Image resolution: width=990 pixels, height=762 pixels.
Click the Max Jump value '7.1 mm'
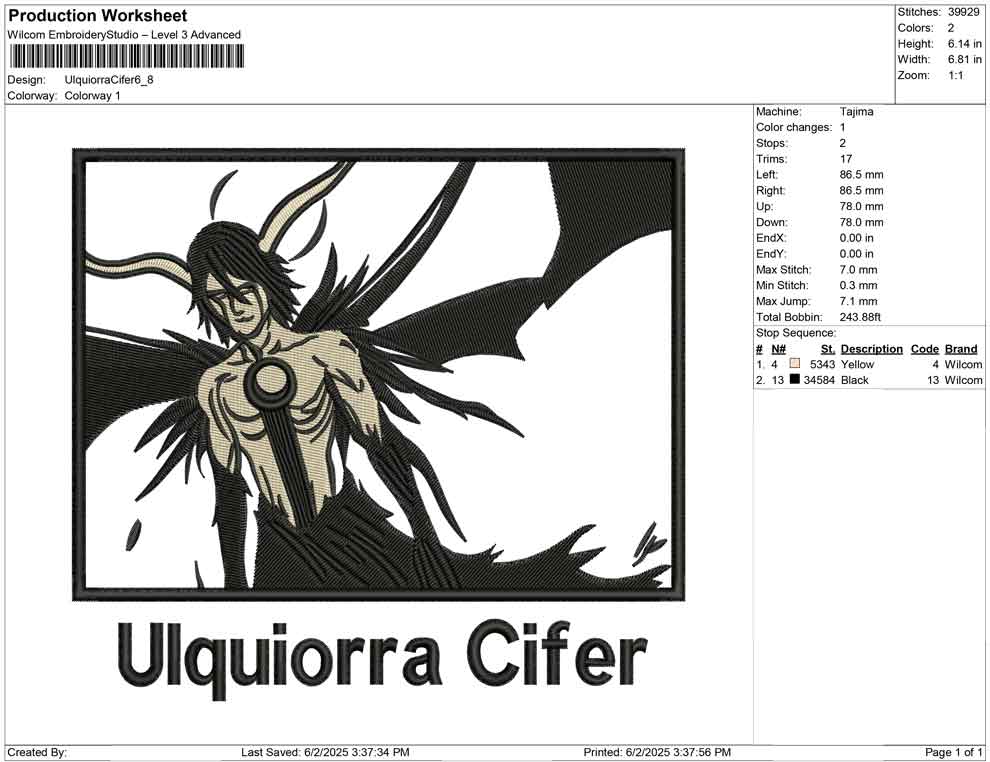(x=859, y=301)
